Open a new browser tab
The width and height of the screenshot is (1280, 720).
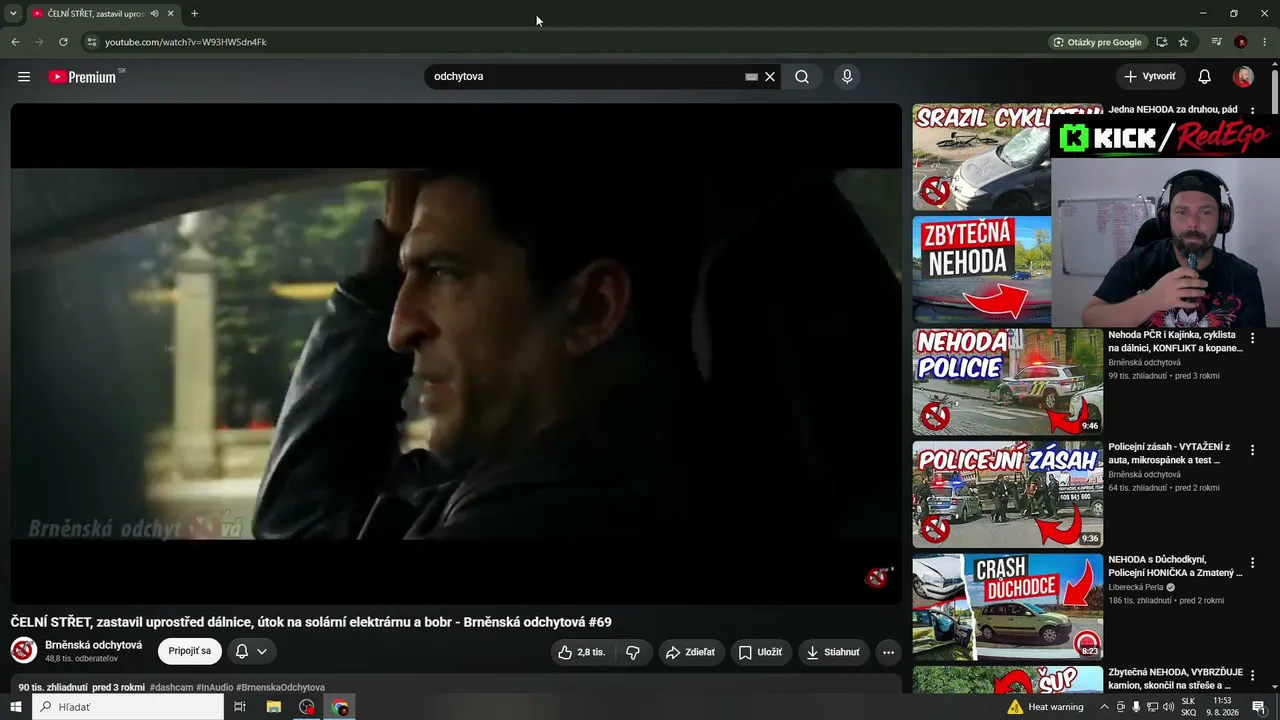point(194,14)
